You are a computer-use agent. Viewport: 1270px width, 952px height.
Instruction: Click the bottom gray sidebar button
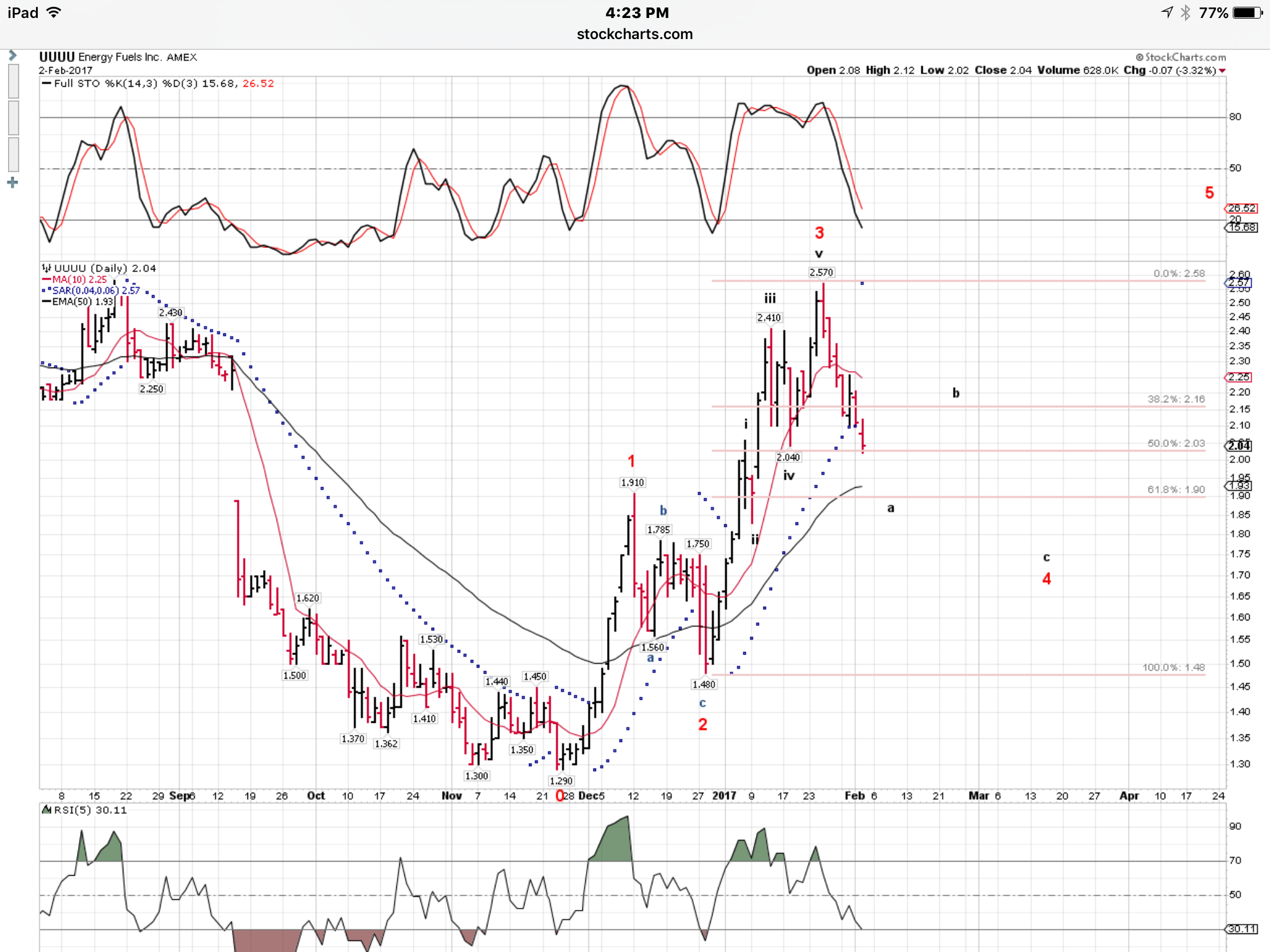(13, 155)
